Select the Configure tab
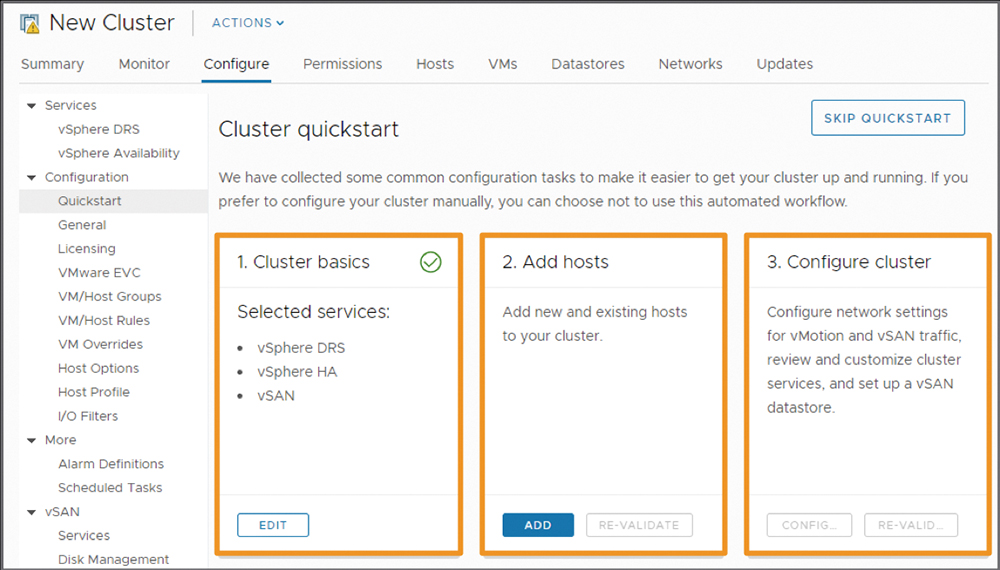1000x570 pixels. 236,64
